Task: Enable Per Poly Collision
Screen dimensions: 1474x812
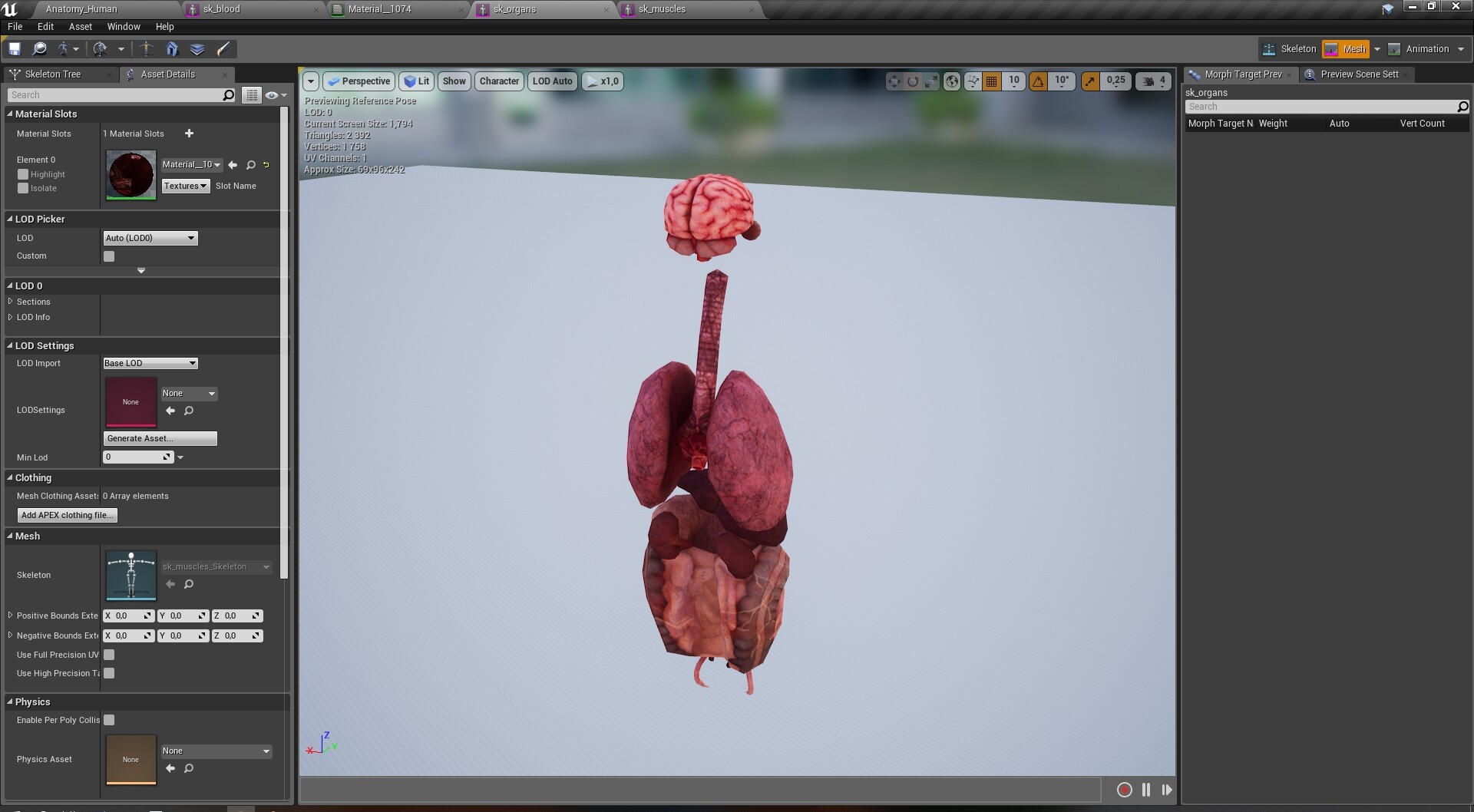Action: click(x=110, y=720)
